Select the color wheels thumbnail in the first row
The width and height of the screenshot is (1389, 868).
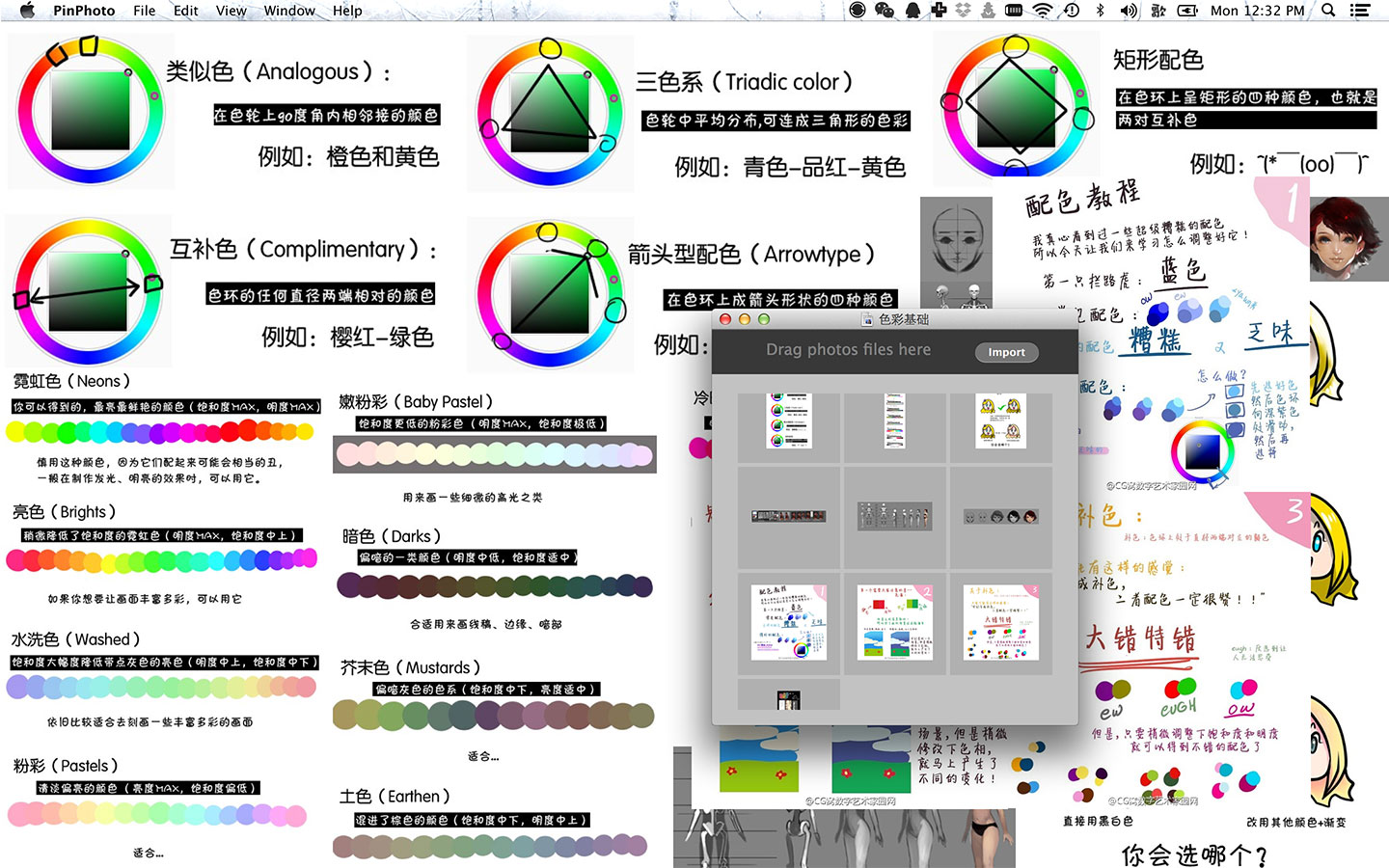click(789, 420)
